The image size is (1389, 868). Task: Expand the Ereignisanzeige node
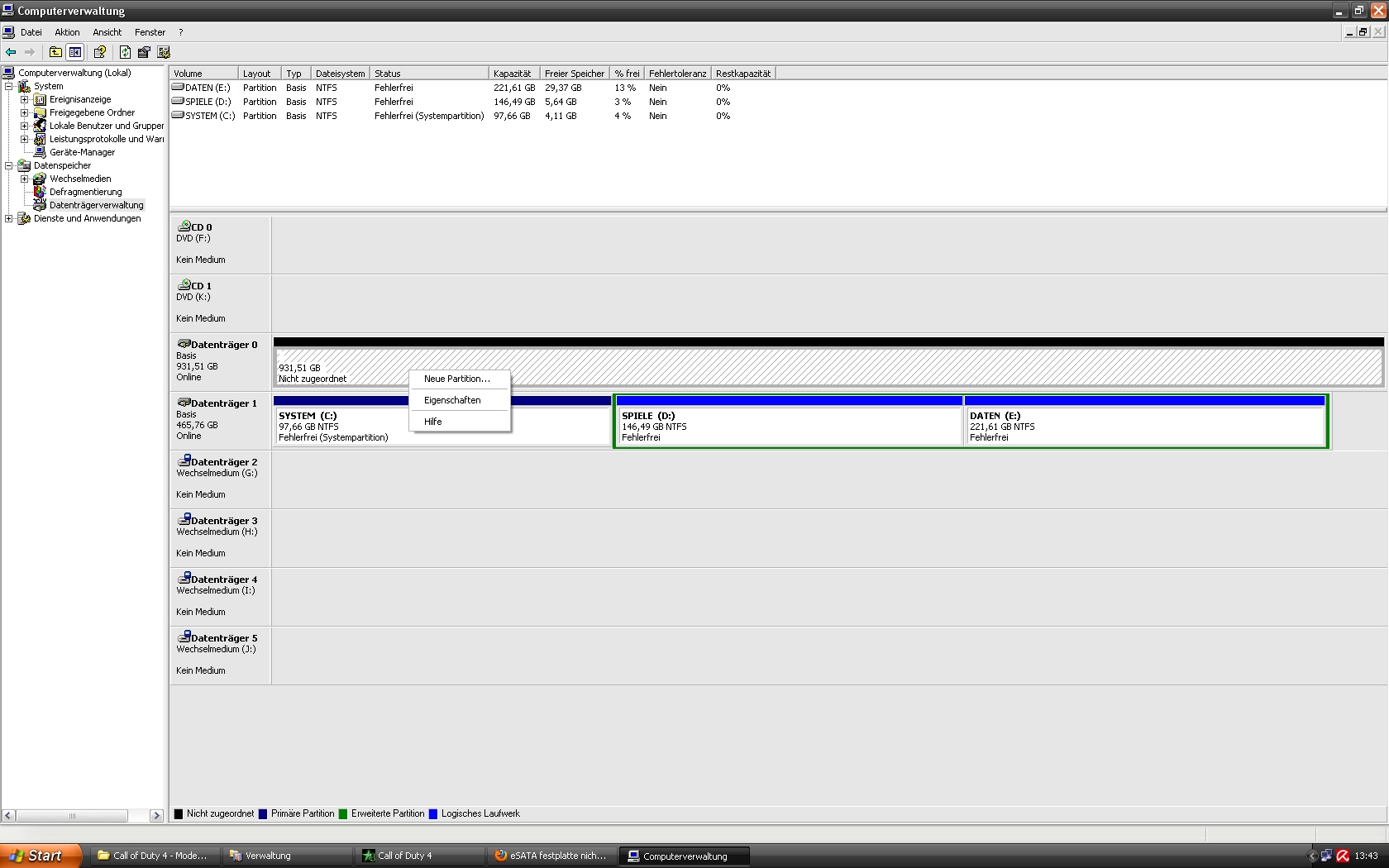pos(25,99)
